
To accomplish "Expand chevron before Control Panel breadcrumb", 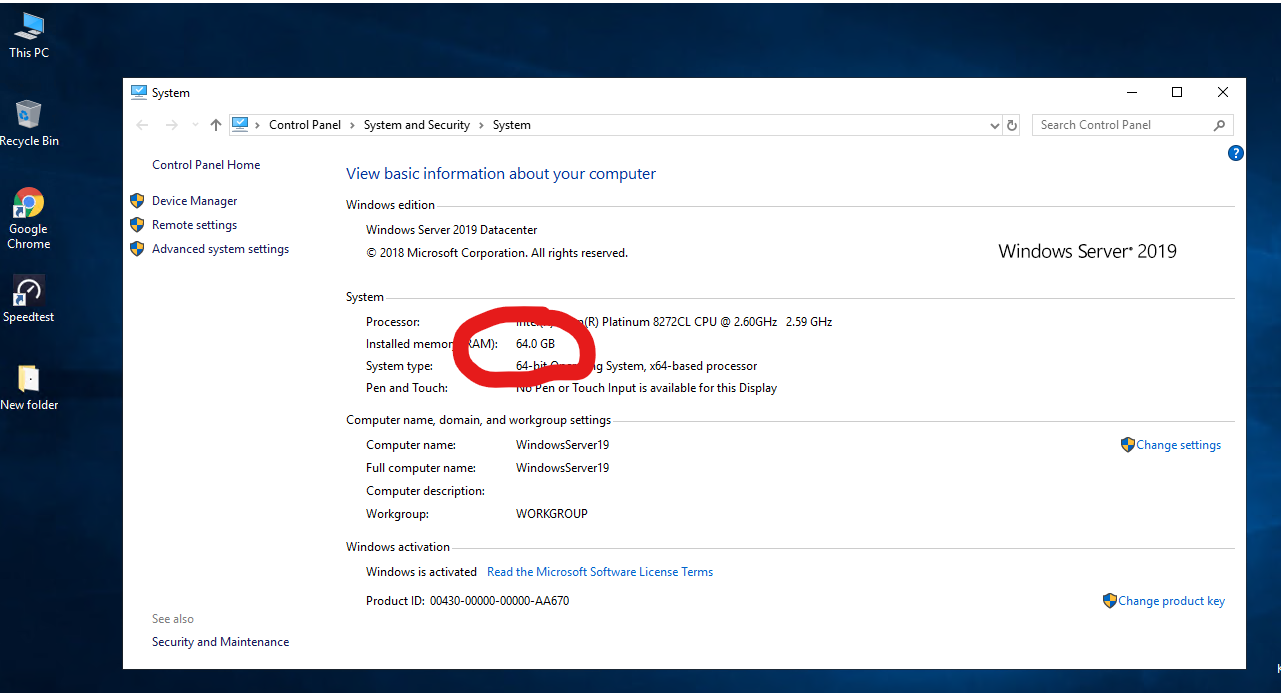I will point(258,125).
